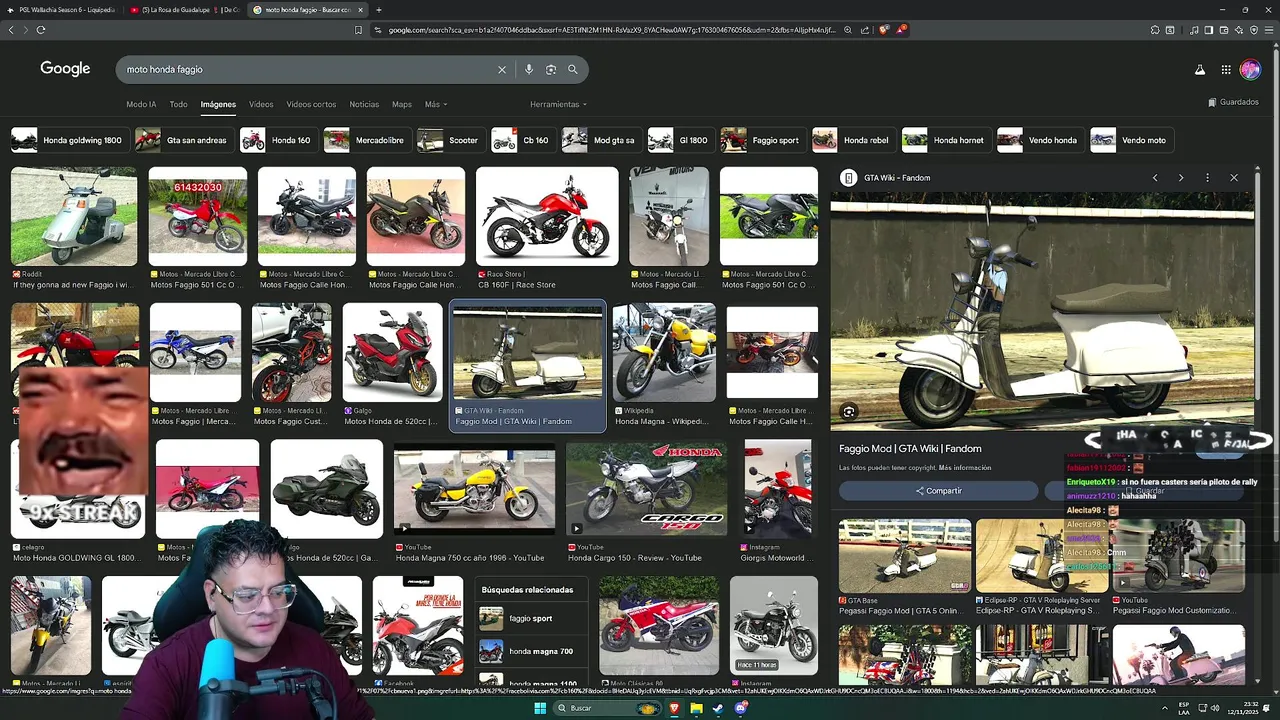Open Windows Start menu

(540, 708)
